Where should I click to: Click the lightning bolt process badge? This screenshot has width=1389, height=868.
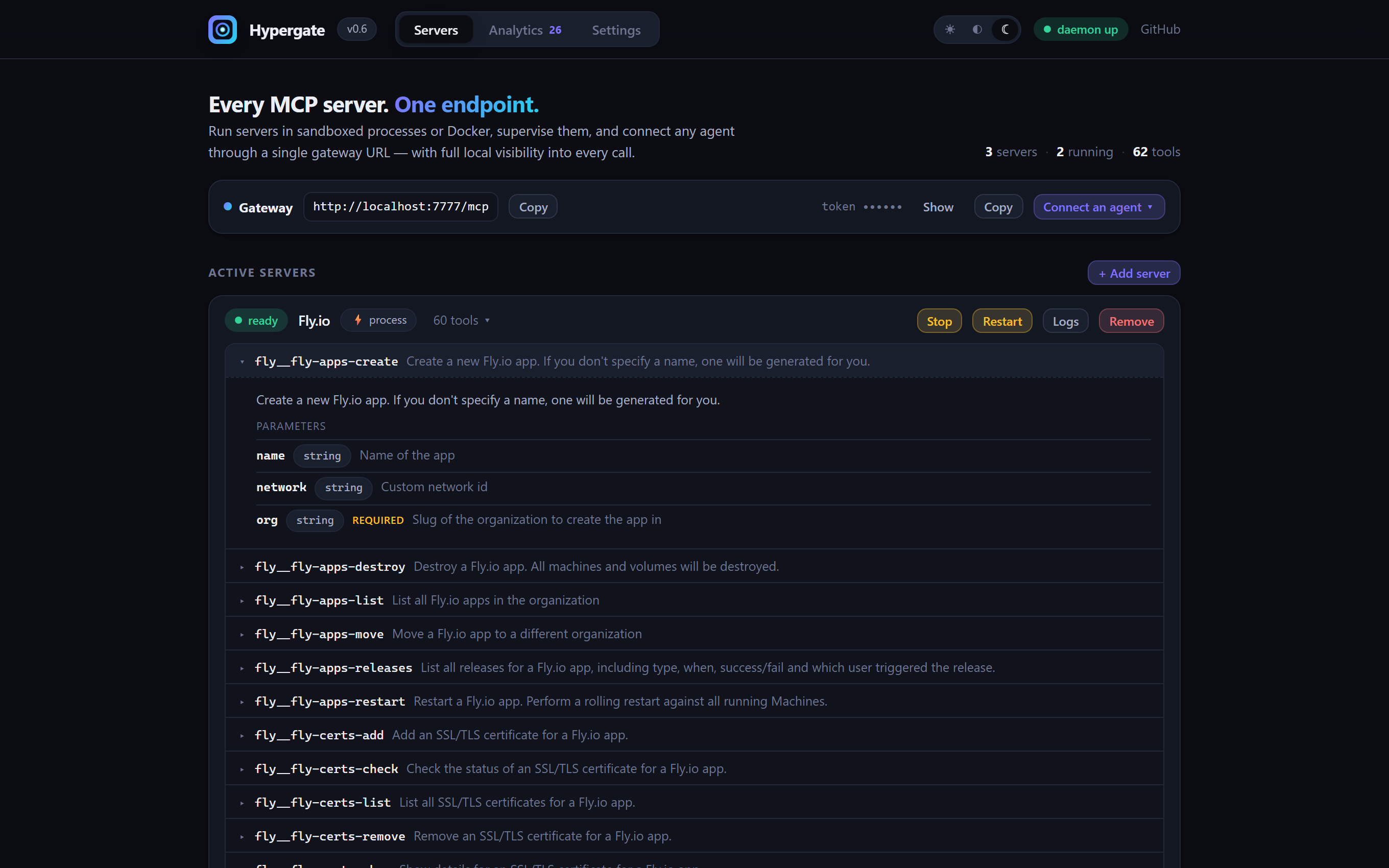(379, 320)
